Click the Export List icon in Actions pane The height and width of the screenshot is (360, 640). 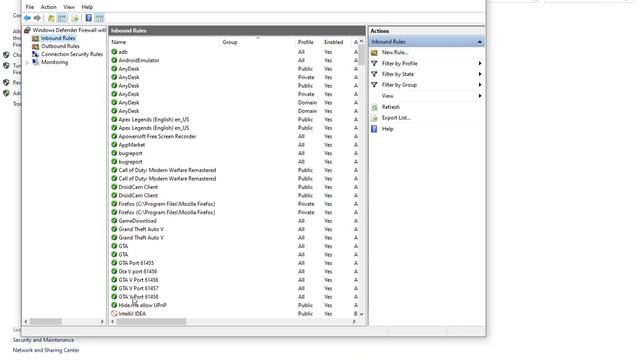(374, 118)
